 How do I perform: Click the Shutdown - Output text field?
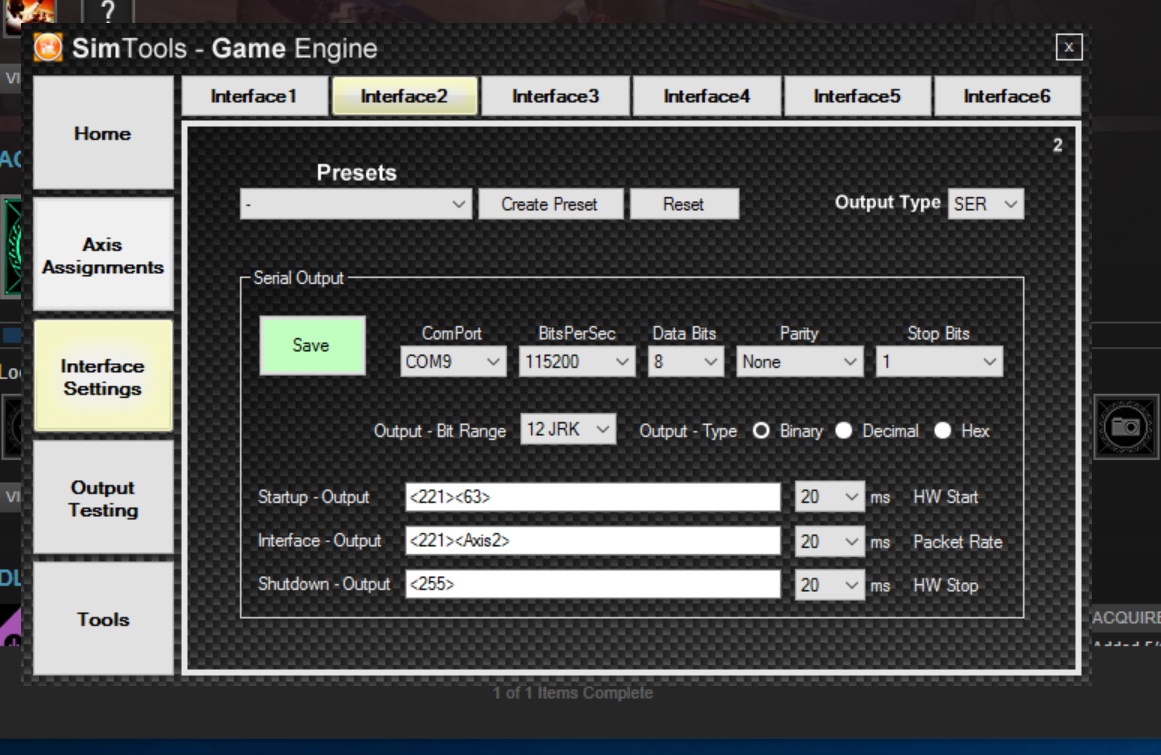[x=592, y=584]
